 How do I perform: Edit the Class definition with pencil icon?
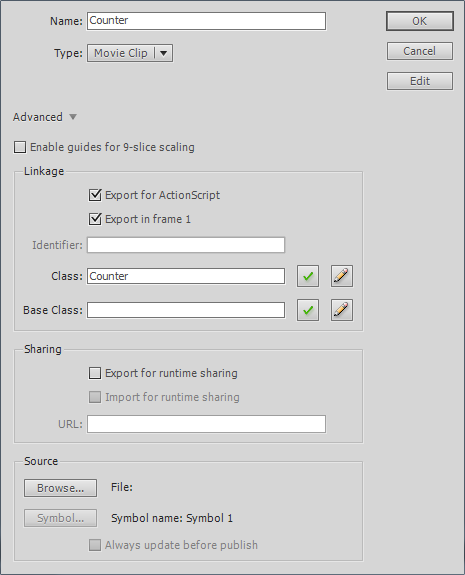(342, 276)
